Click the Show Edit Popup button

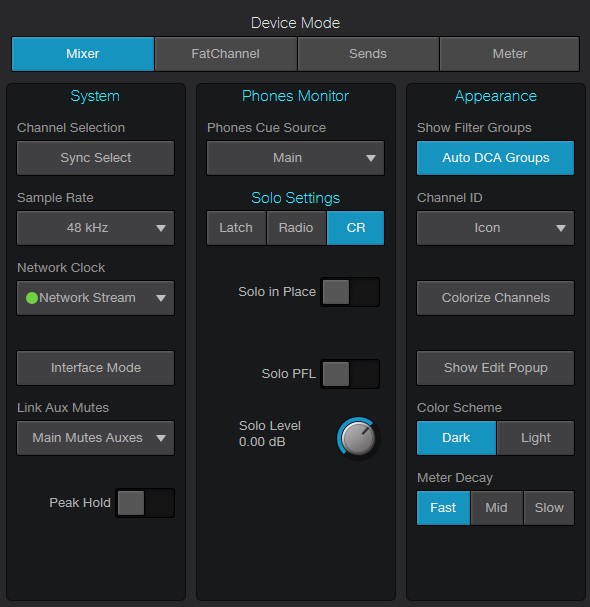pos(496,368)
